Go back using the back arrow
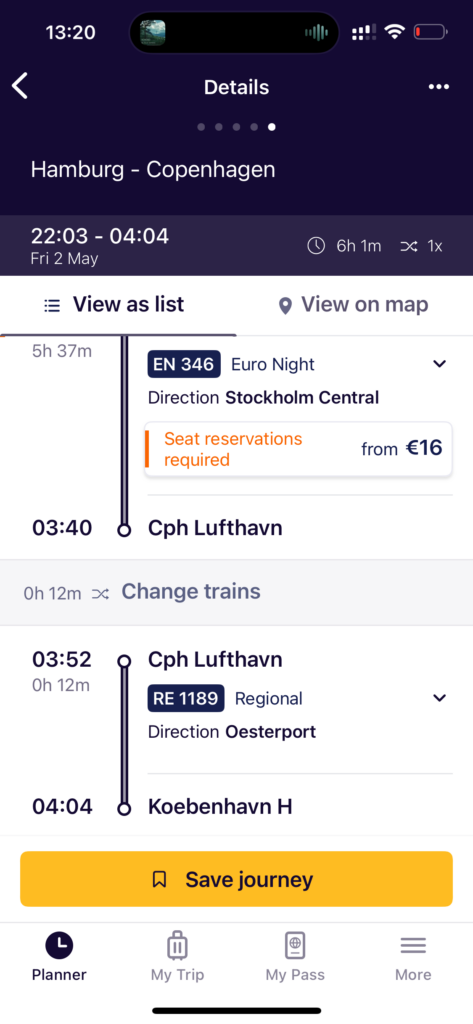Screen dimensions: 473x1024 click(x=20, y=86)
